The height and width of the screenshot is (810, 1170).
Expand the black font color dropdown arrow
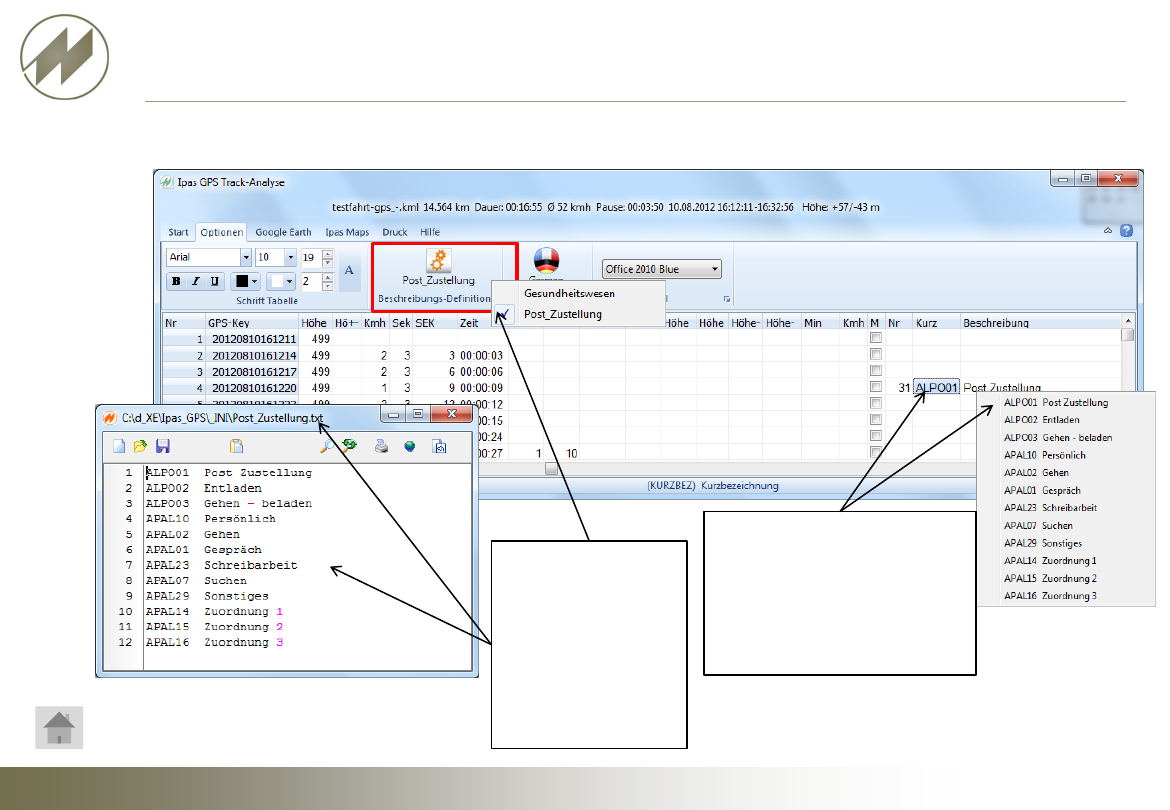[x=254, y=281]
